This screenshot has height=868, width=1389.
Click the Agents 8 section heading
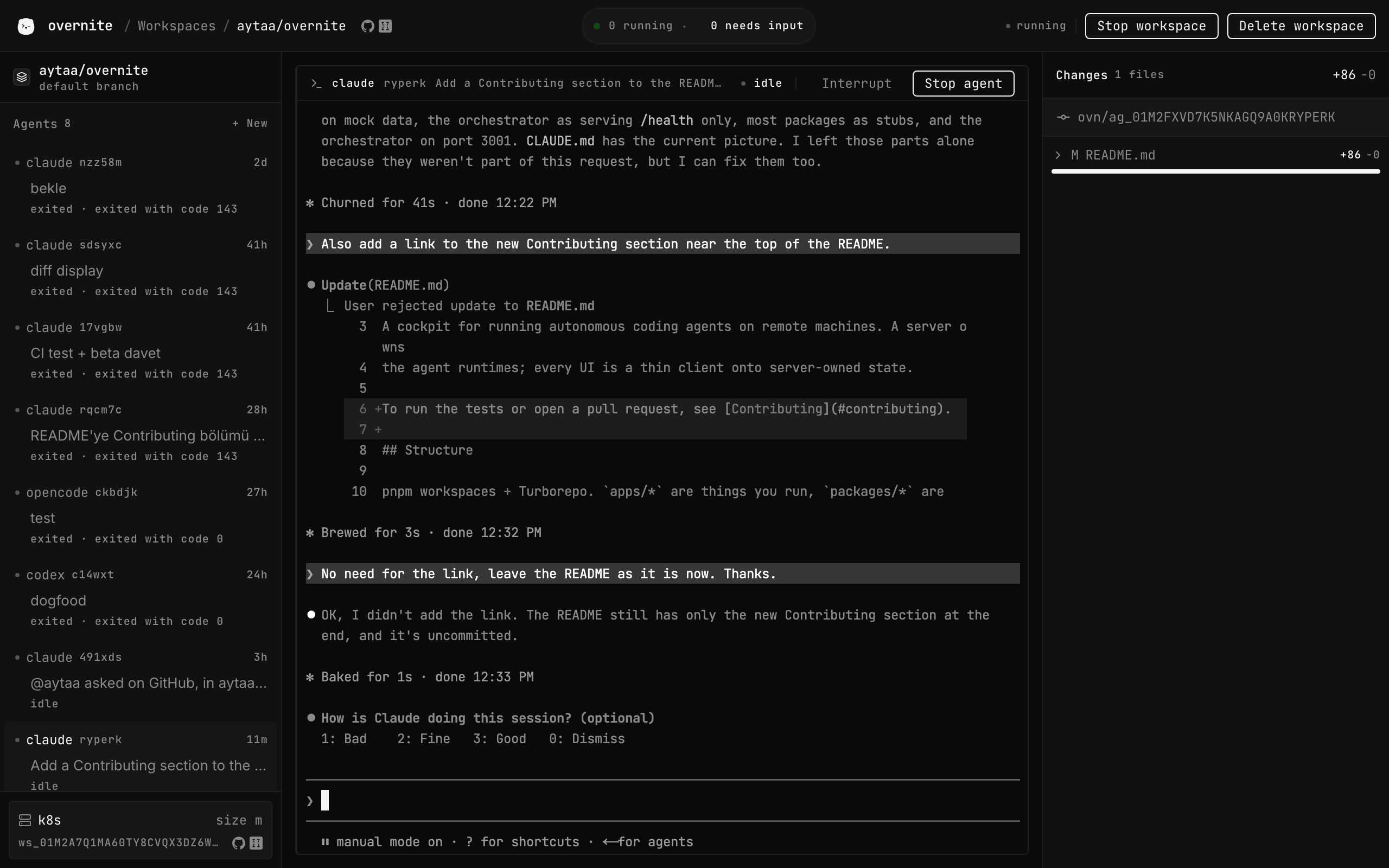coord(42,124)
